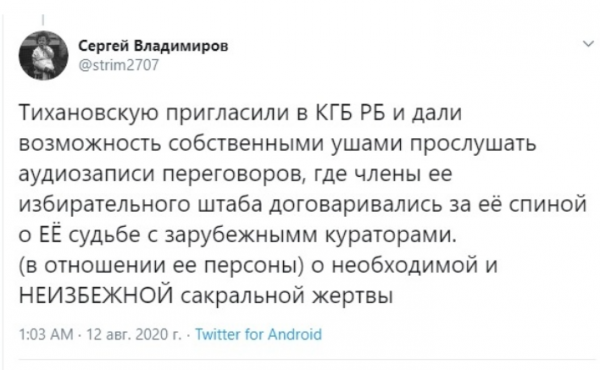The image size is (600, 370).
Task: Click the word необходимой
Action: 405,265
